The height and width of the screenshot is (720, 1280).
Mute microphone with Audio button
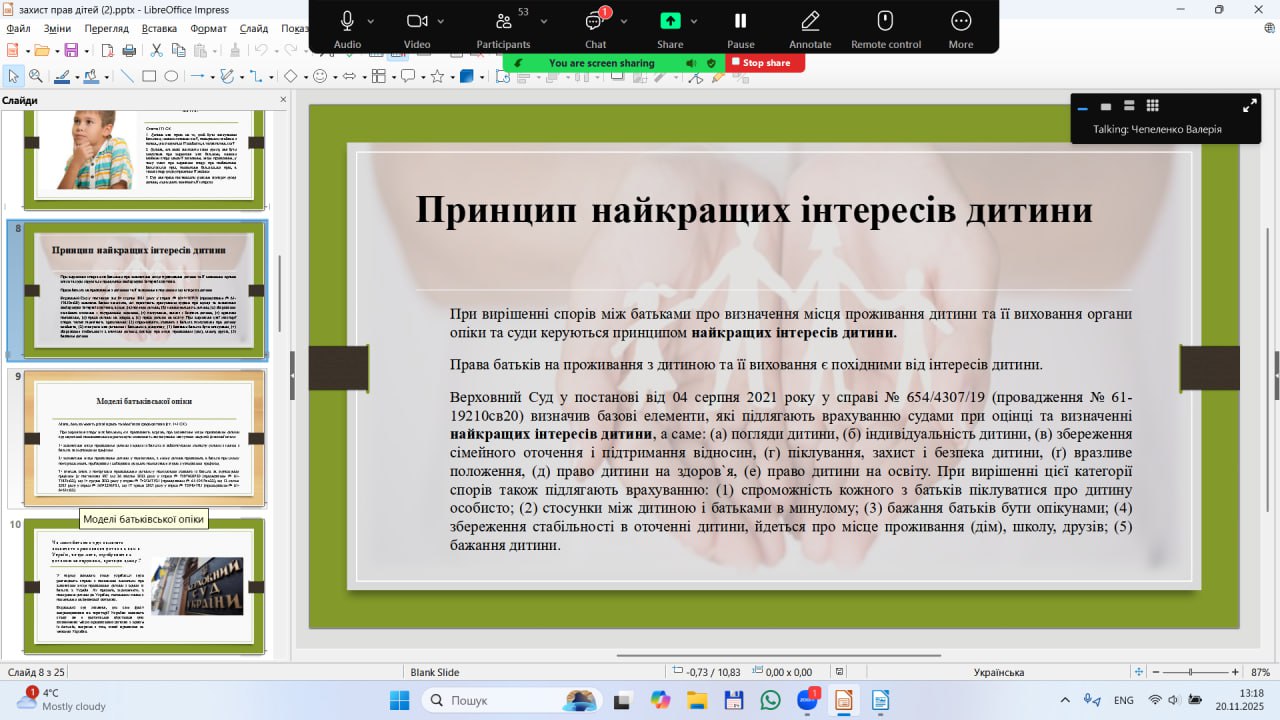tap(347, 27)
